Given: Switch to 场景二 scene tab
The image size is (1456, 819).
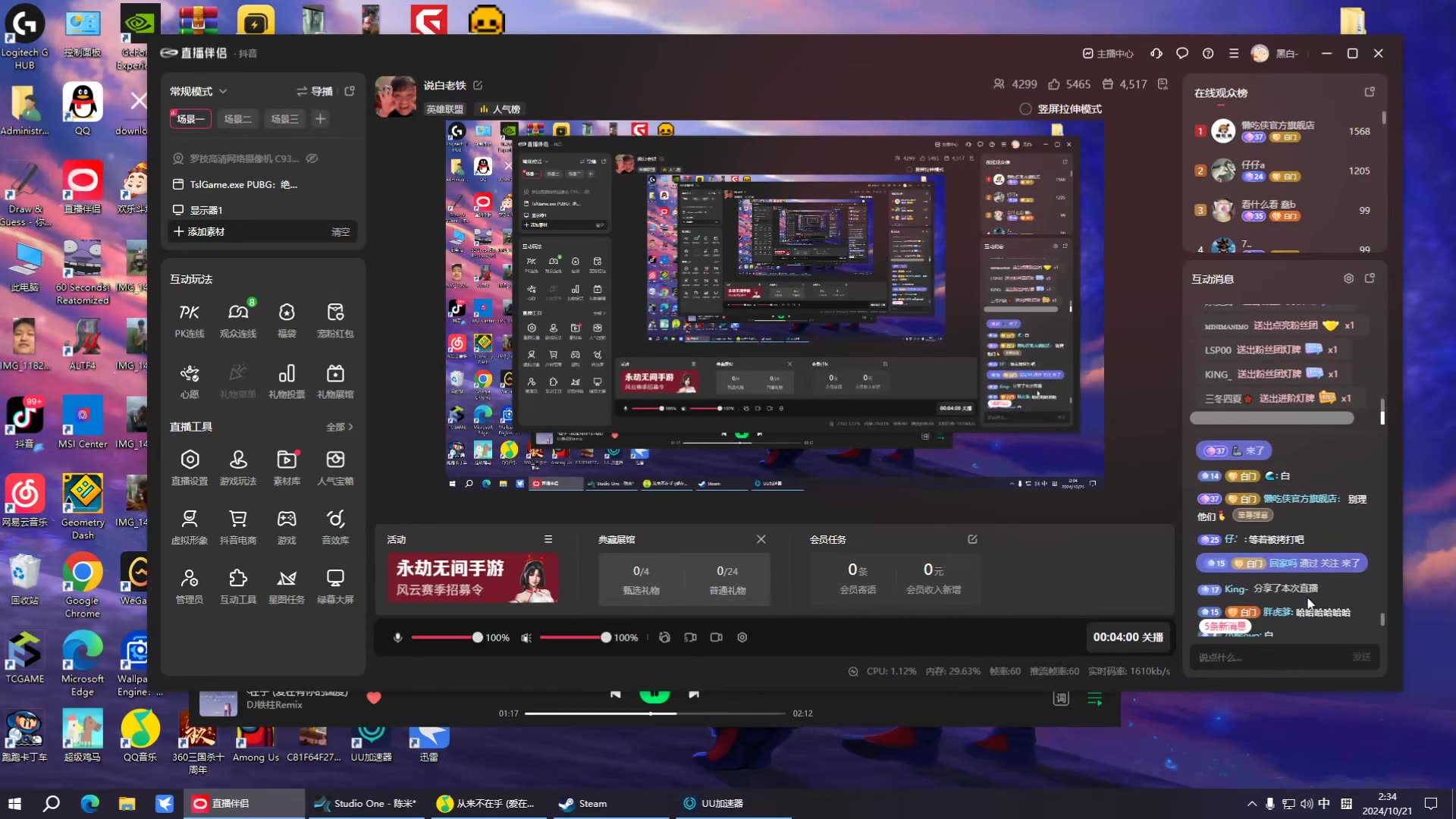Looking at the screenshot, I should [x=237, y=119].
